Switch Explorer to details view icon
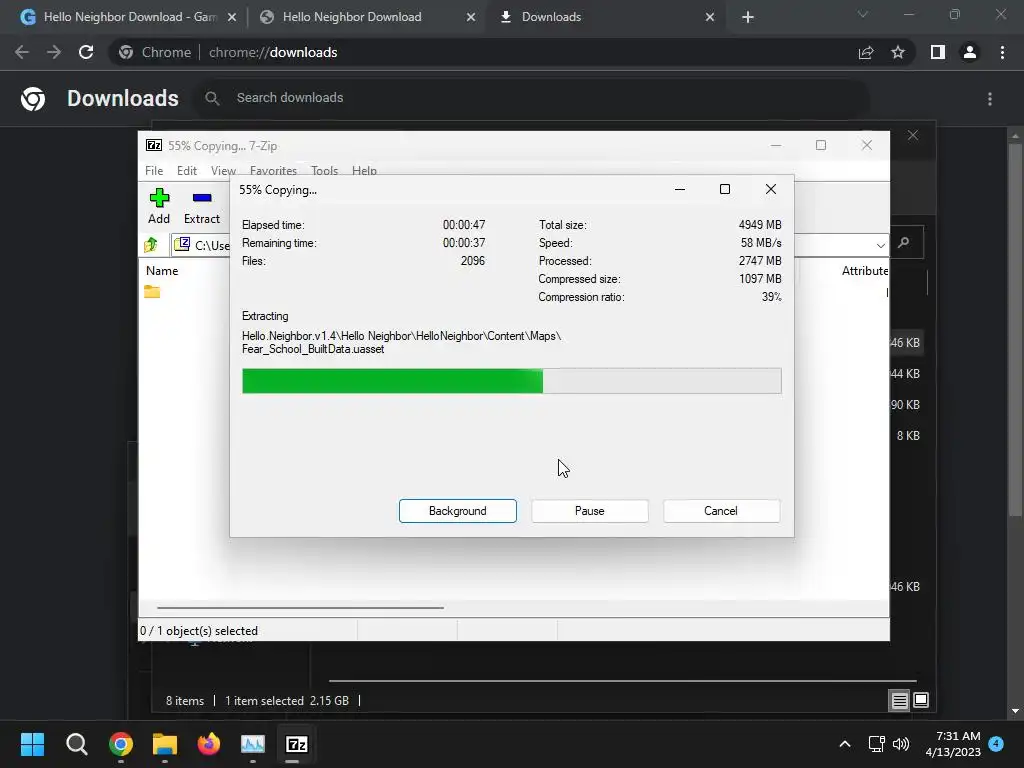This screenshot has height=768, width=1024. coord(899,701)
